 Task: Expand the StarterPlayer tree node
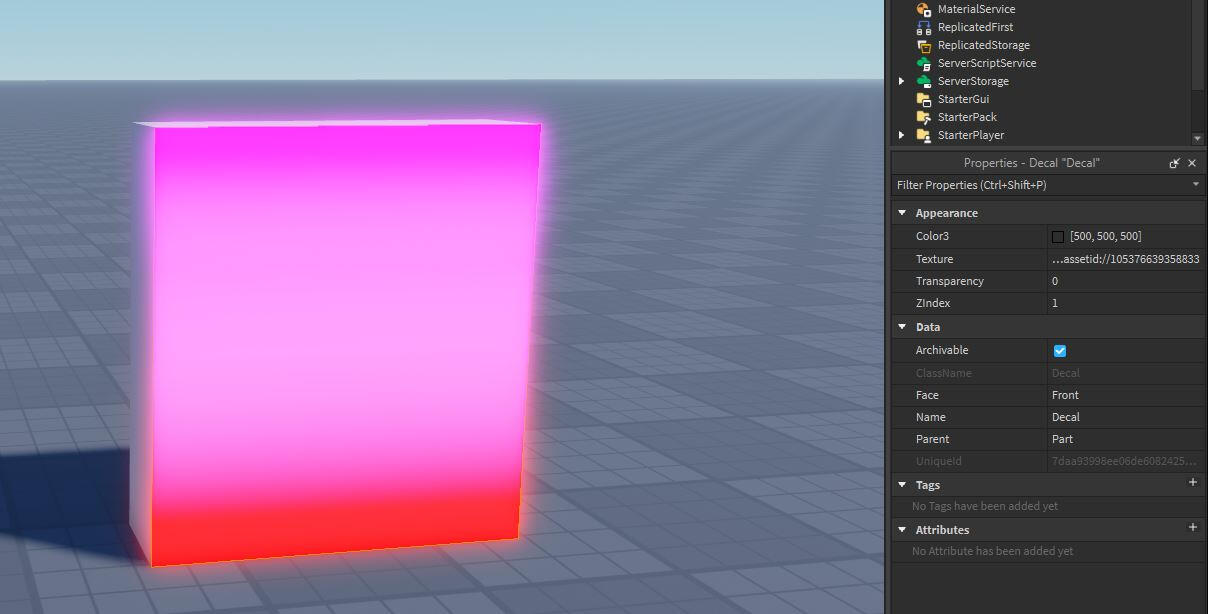coord(902,135)
